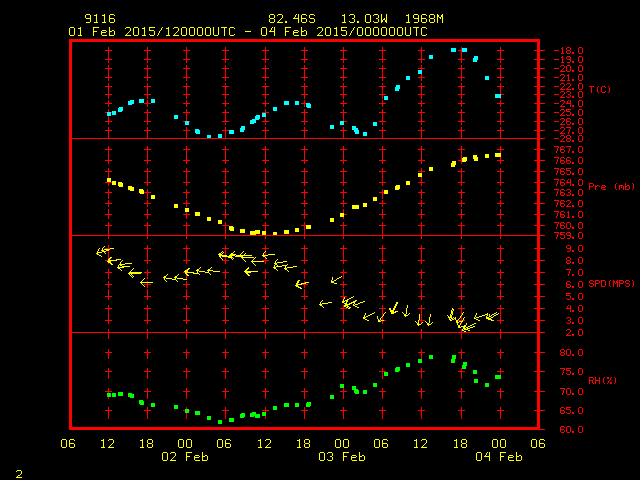
Task: Click the station ID '9116' text
Action: click(100, 19)
